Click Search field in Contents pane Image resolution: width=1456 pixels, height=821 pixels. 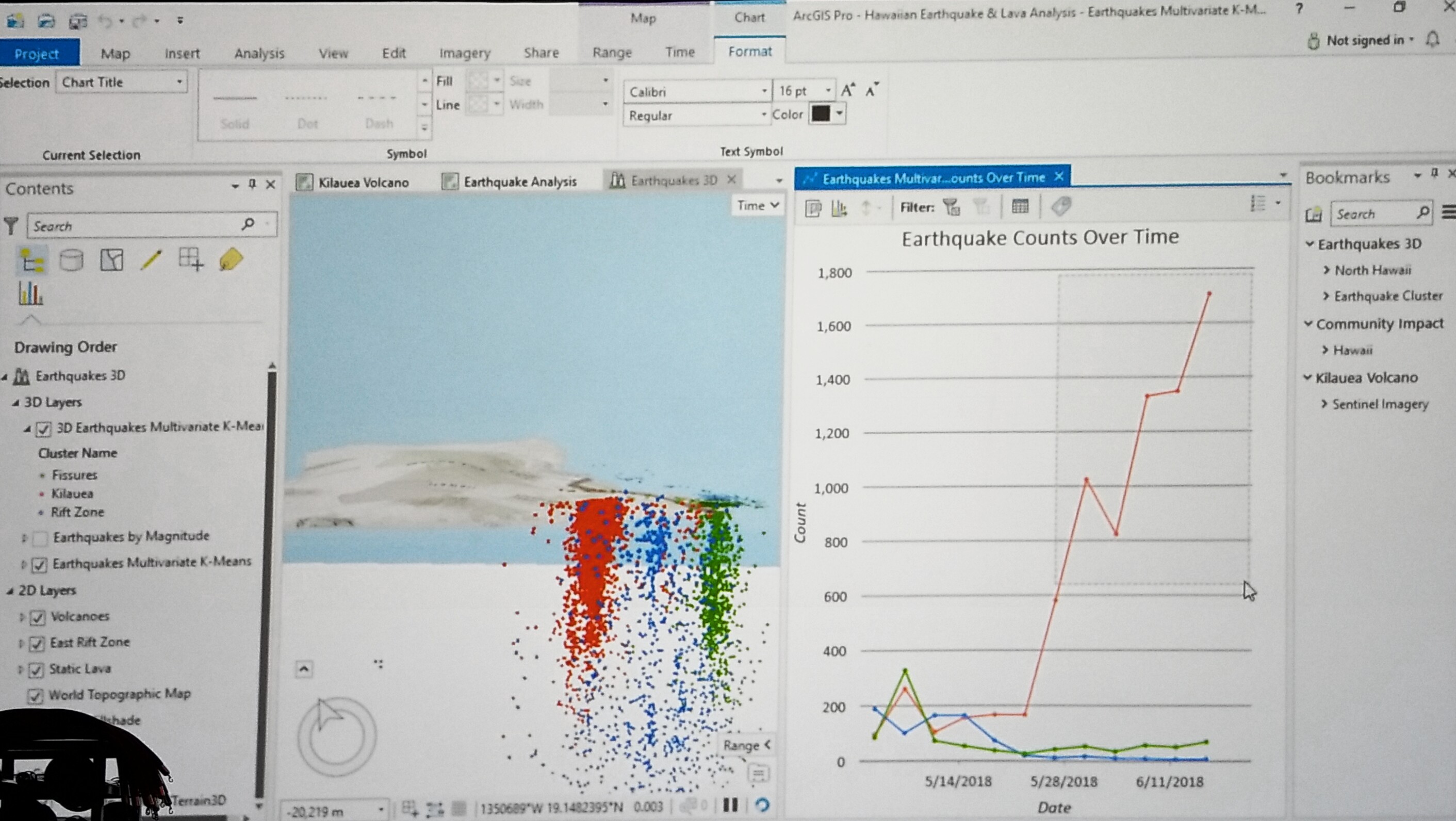coord(152,225)
